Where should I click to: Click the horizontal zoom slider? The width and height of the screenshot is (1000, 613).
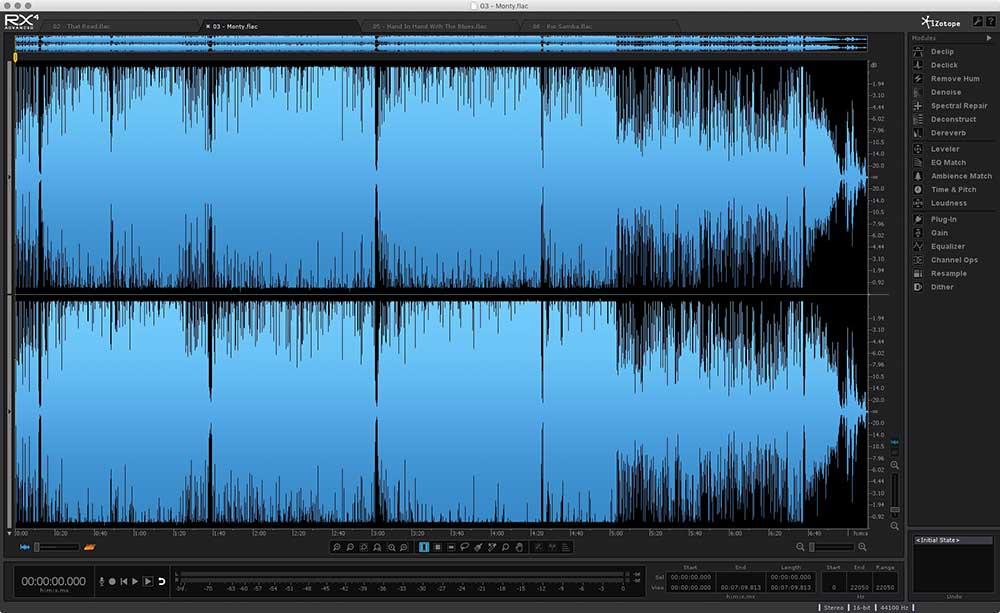(831, 547)
